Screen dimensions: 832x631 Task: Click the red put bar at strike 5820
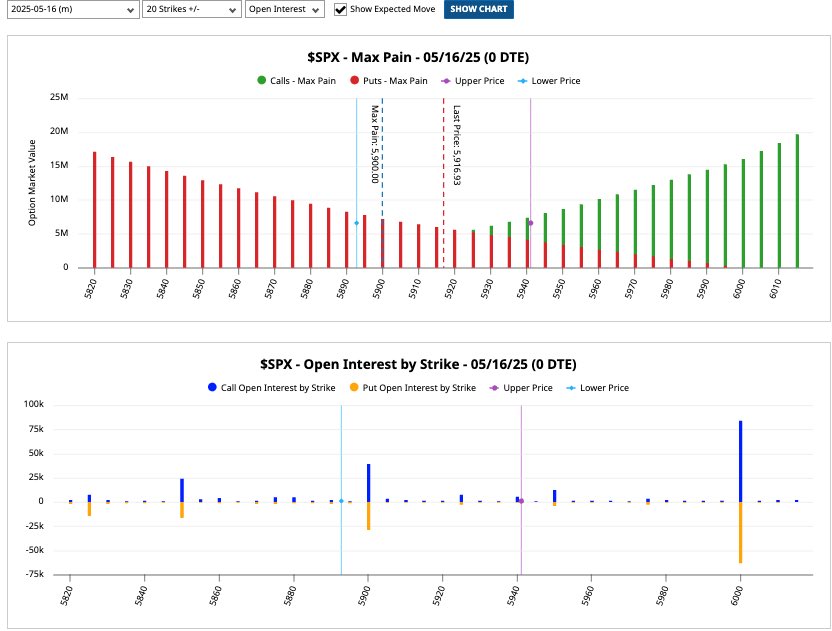click(94, 210)
